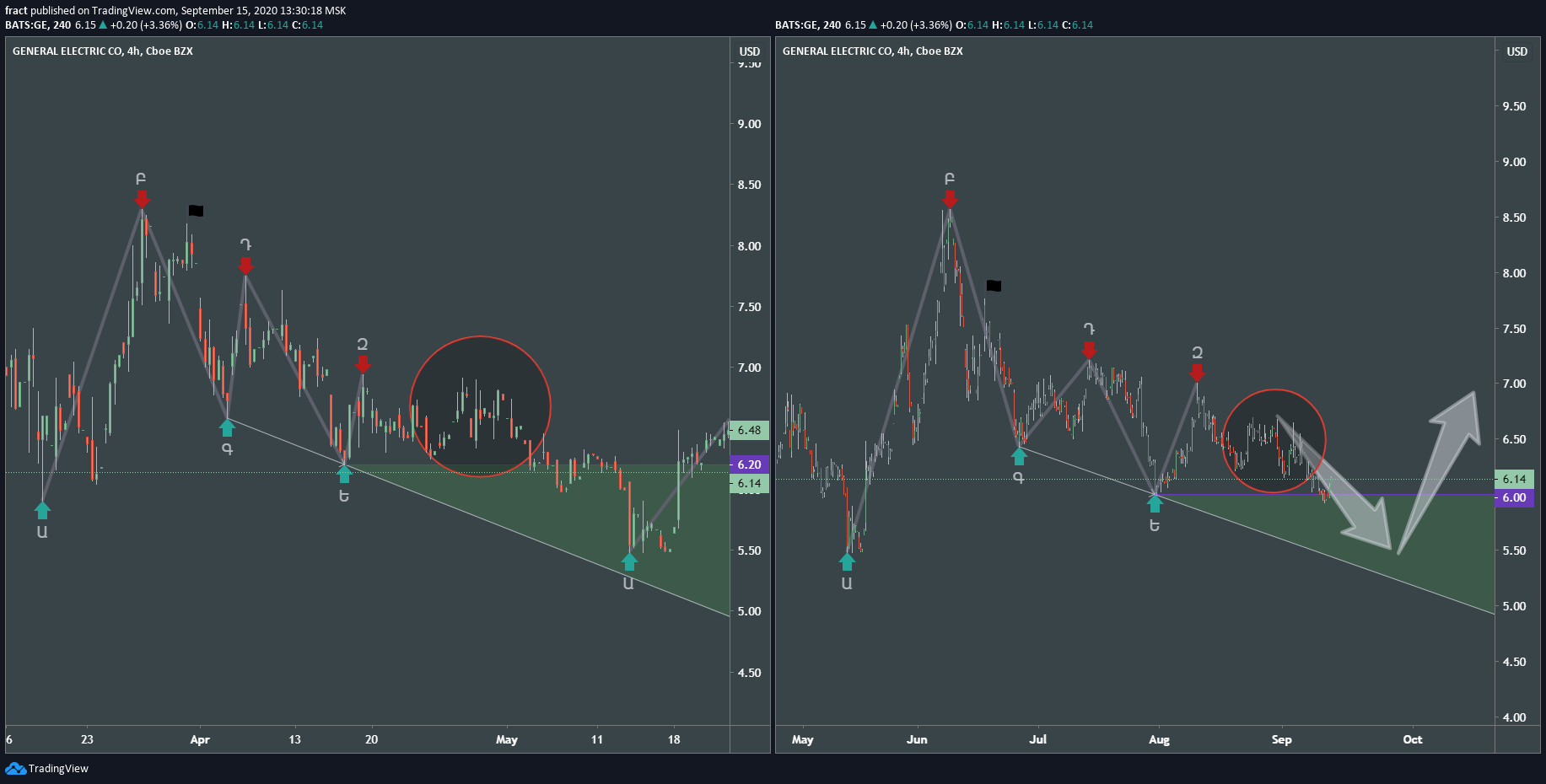Click the '23' date on left time axis
The height and width of the screenshot is (784, 1546).
point(87,739)
